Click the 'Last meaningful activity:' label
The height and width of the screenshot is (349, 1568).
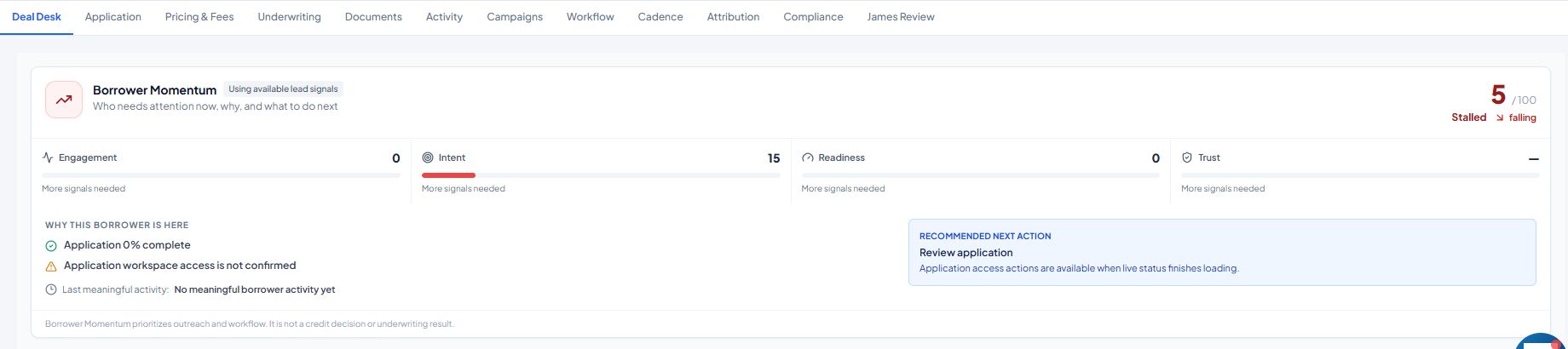(115, 289)
